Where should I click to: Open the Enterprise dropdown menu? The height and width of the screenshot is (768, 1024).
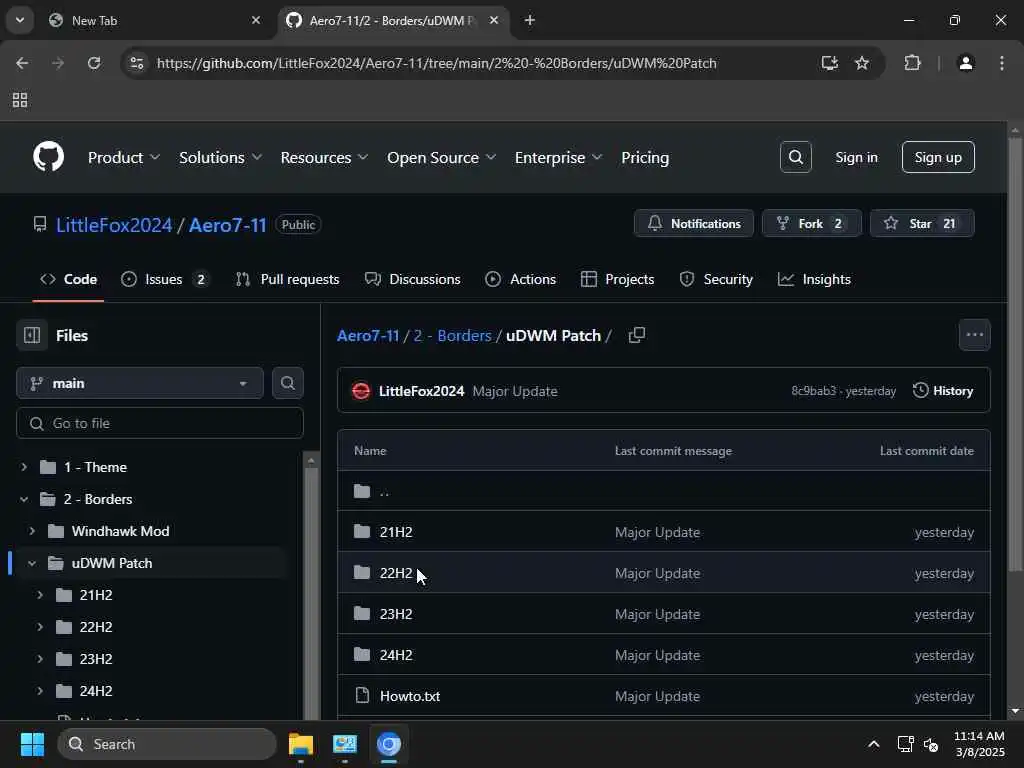pyautogui.click(x=558, y=157)
